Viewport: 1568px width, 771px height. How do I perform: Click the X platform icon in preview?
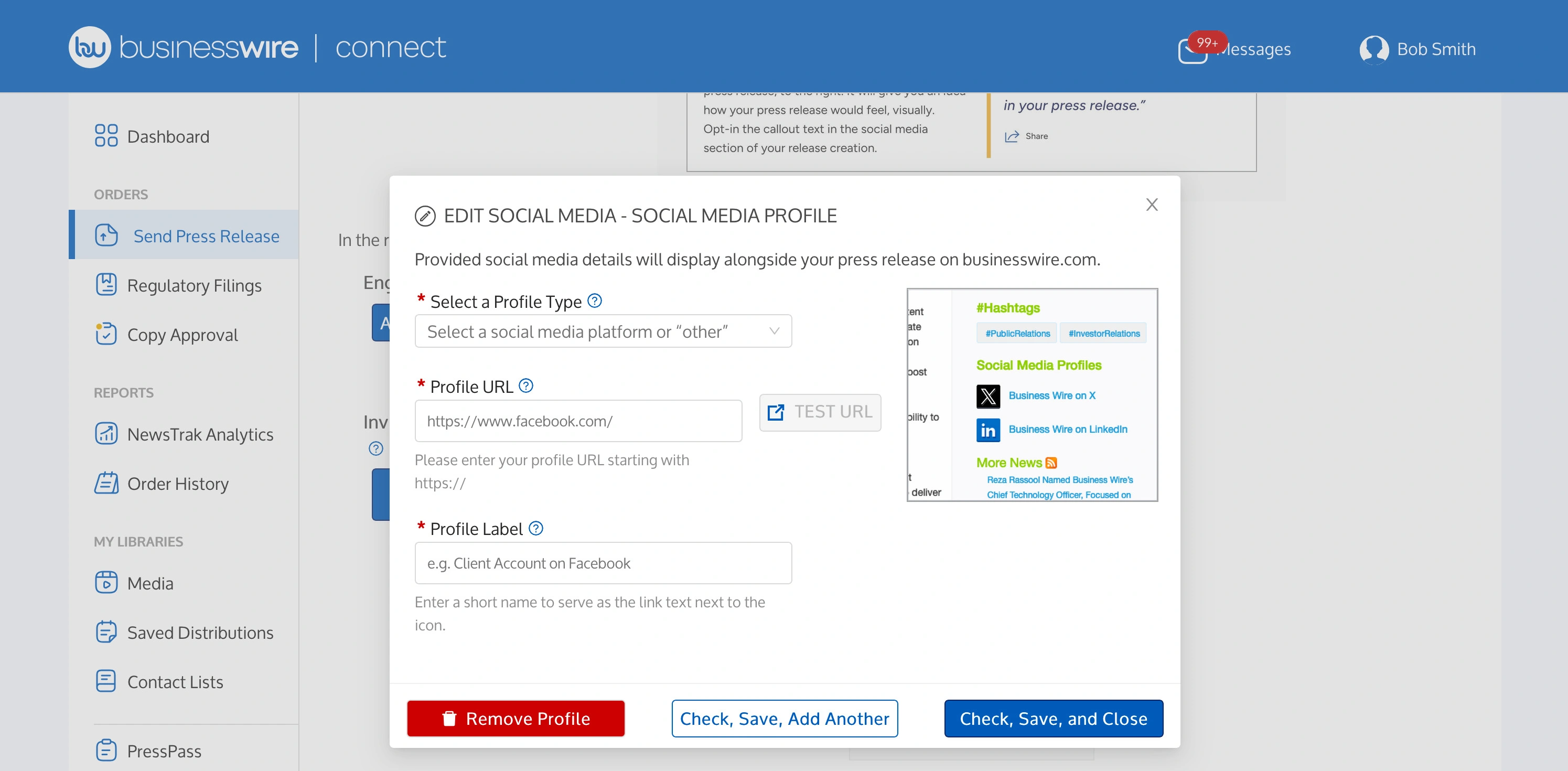click(x=988, y=396)
